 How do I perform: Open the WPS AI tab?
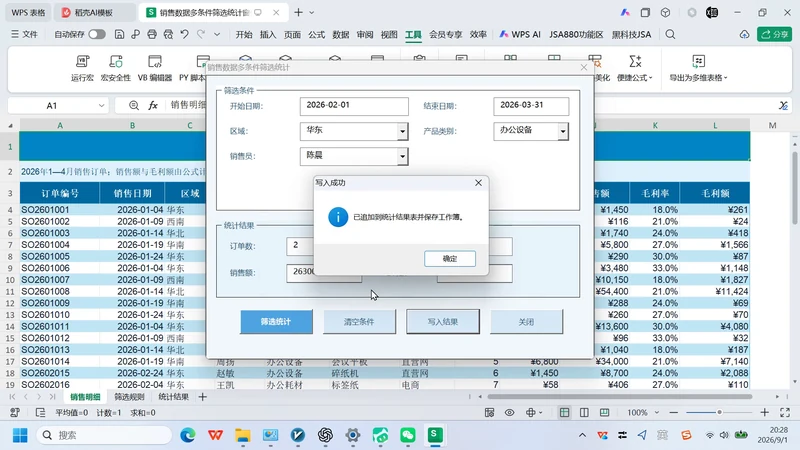[x=519, y=34]
